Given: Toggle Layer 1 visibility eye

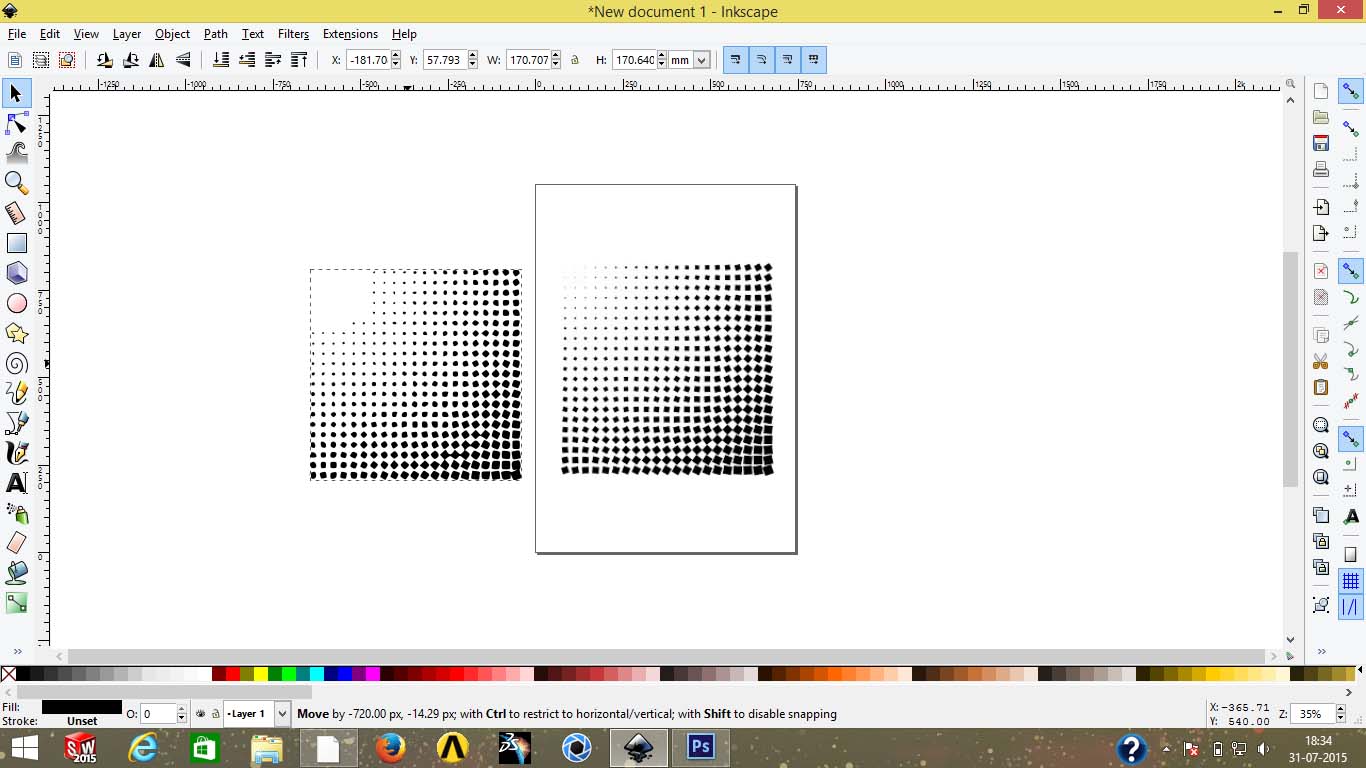Looking at the screenshot, I should [x=200, y=714].
